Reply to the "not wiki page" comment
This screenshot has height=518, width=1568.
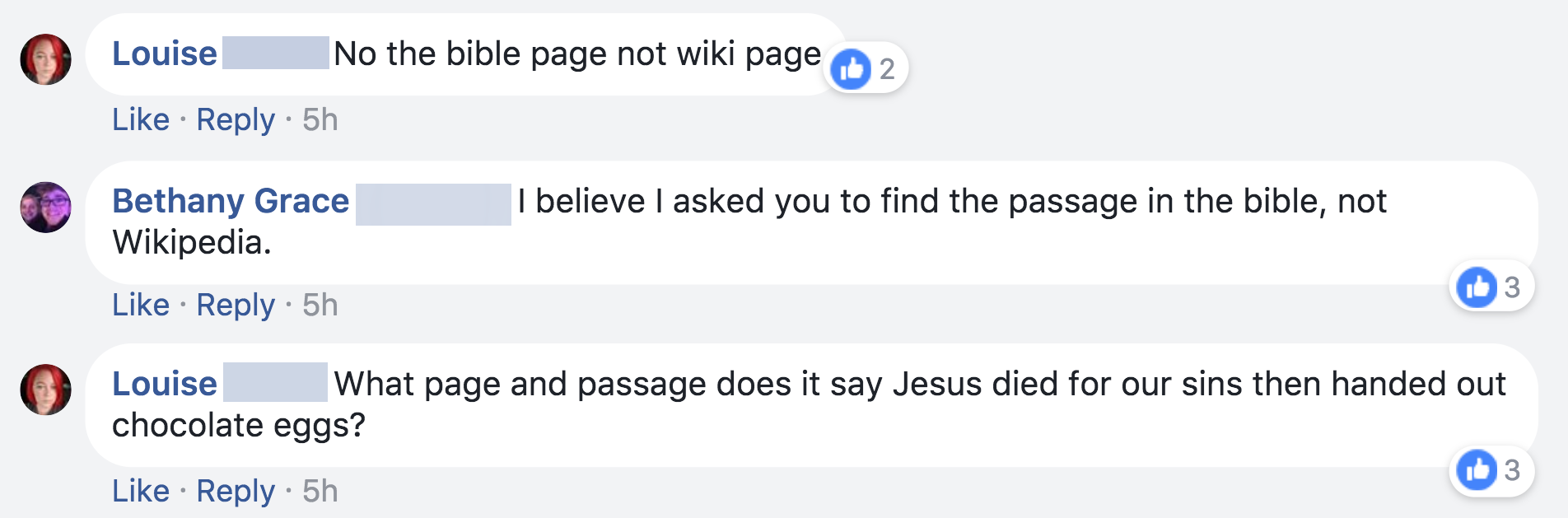(x=236, y=120)
